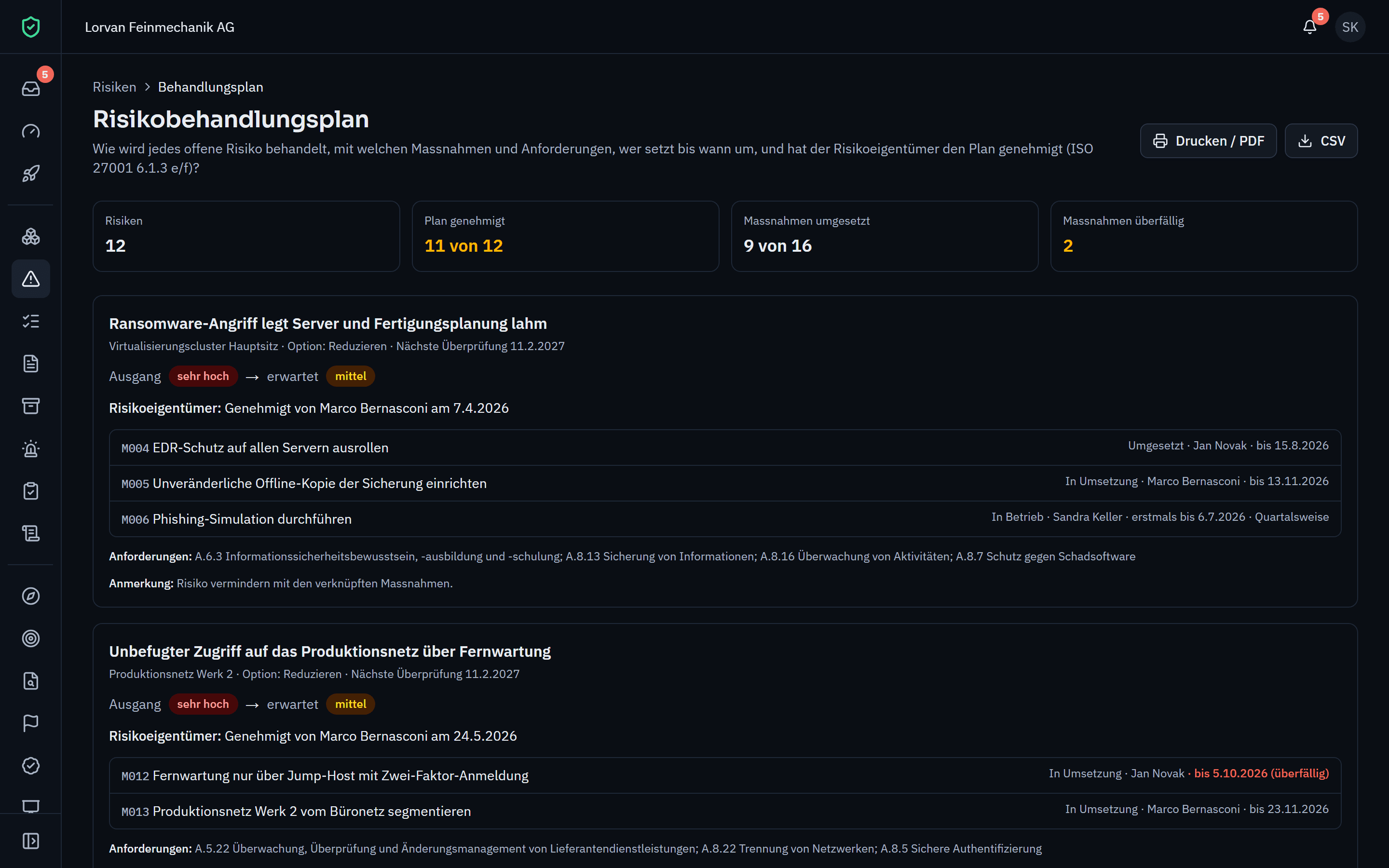Open the dashboard gauge icon in sidebar
Screen dimensions: 1389x868
pos(30,131)
